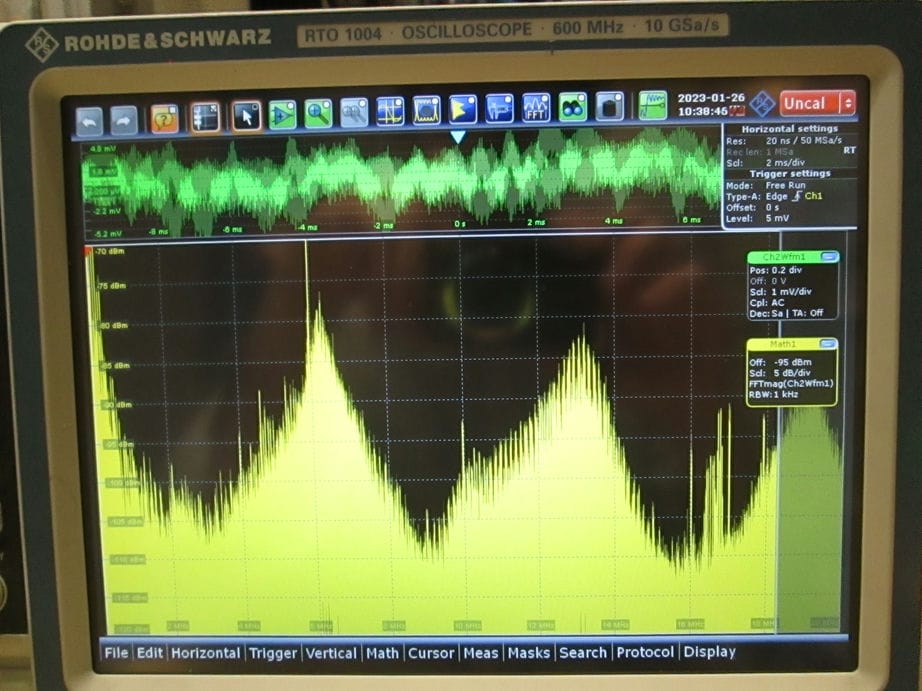Click the Undo arrow icon

(x=89, y=121)
